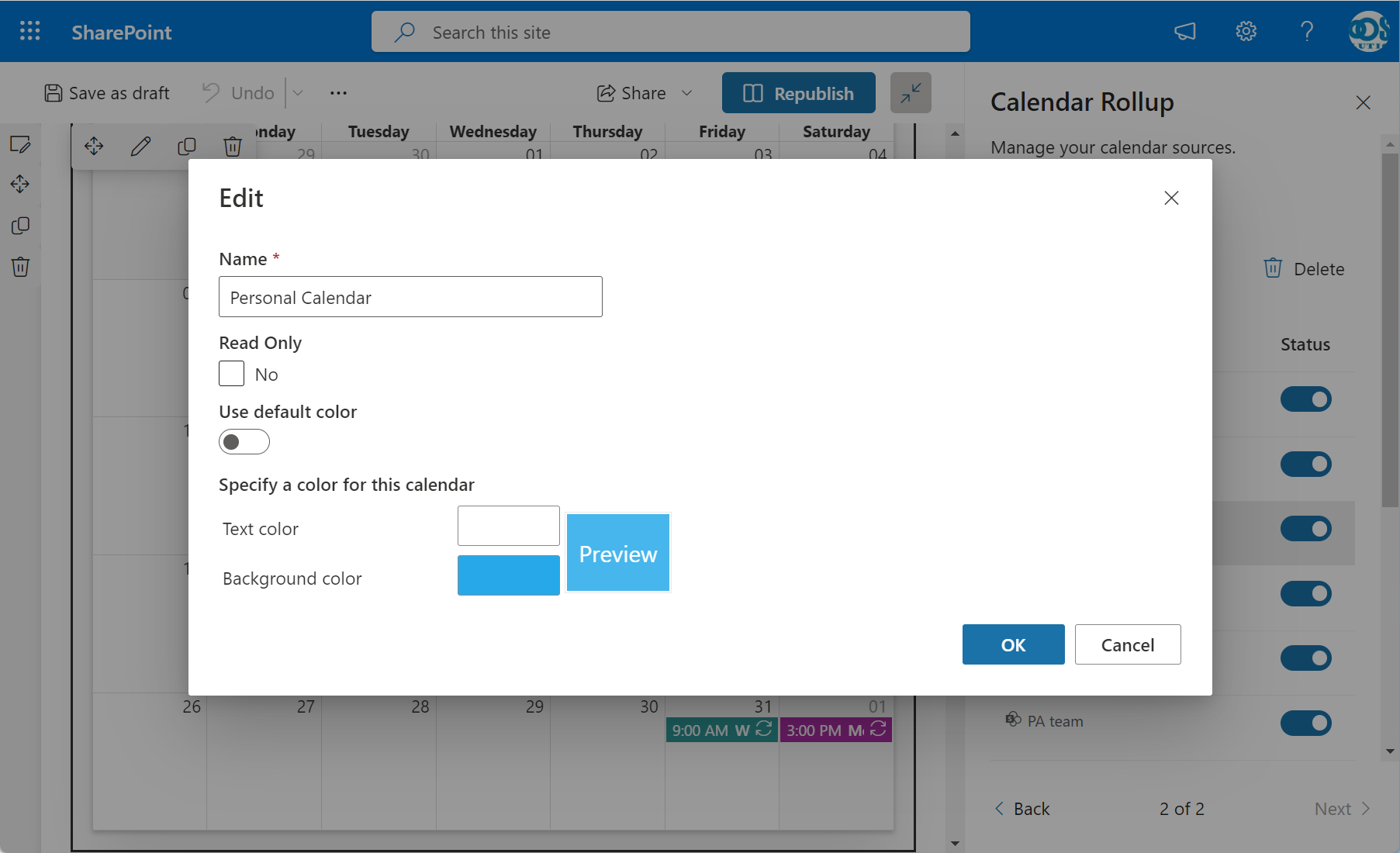Click the collapse view arrows icon

click(x=911, y=93)
